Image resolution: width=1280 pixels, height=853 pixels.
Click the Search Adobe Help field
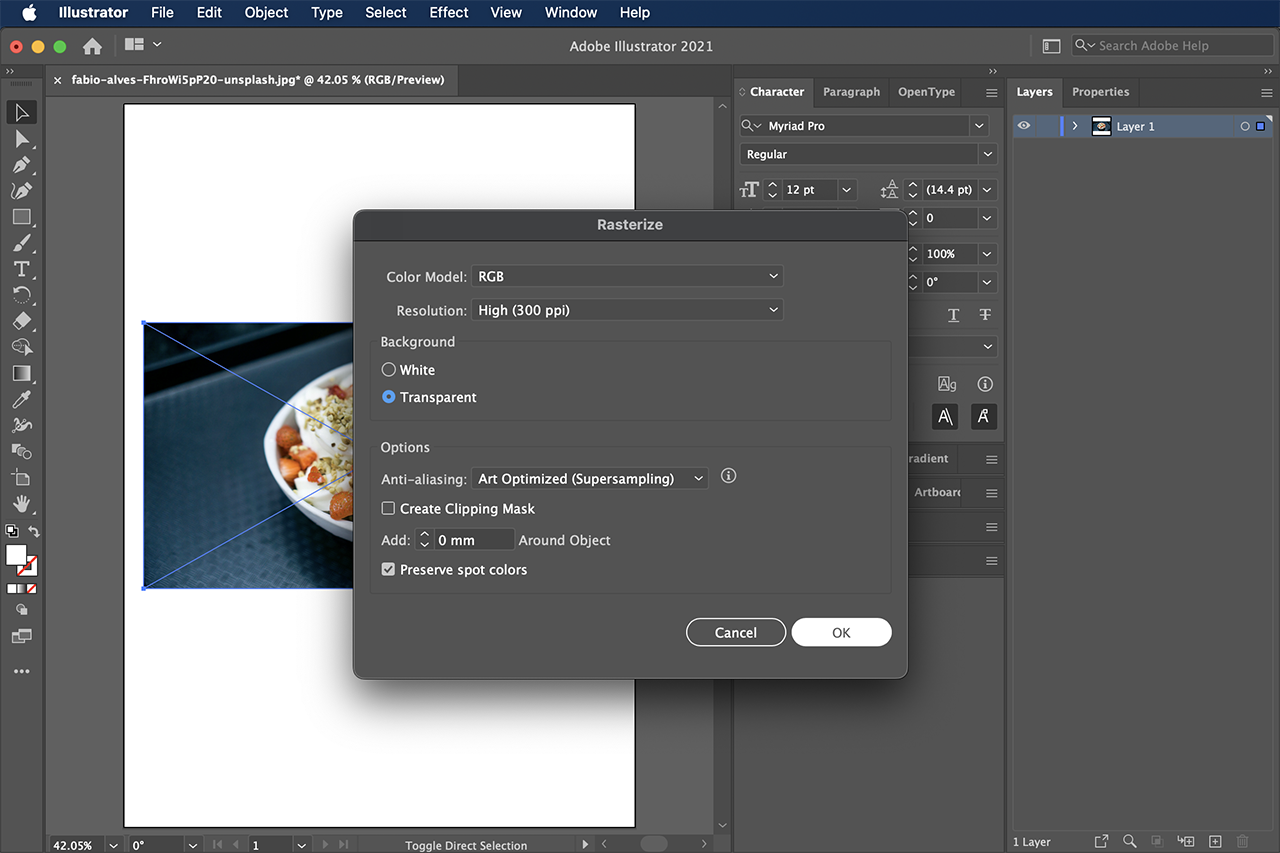tap(1172, 46)
